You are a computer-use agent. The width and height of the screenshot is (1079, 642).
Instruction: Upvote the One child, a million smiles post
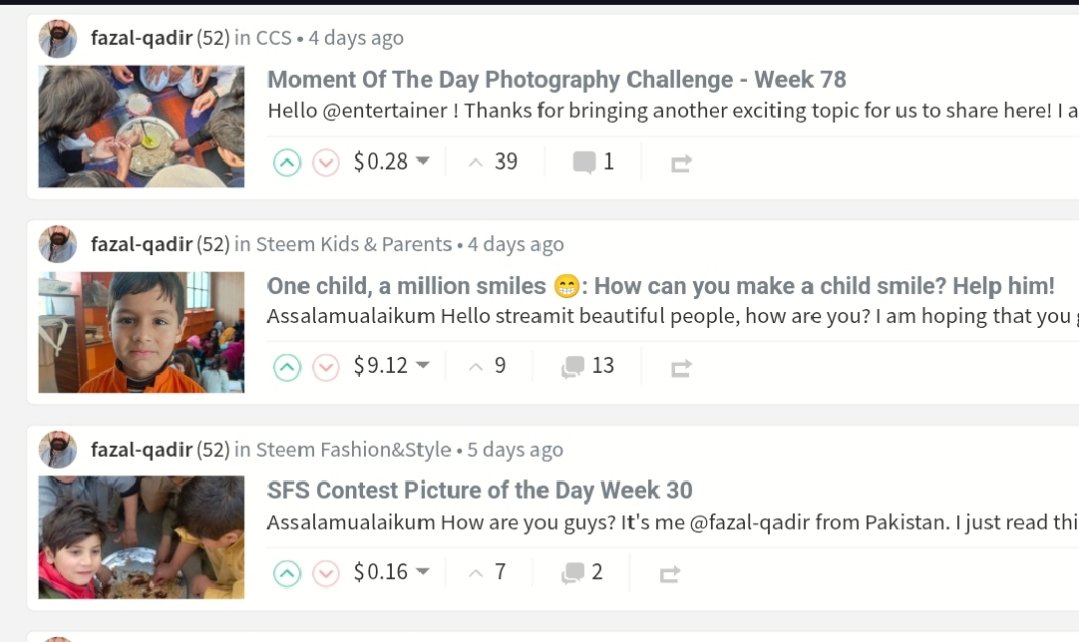point(287,367)
